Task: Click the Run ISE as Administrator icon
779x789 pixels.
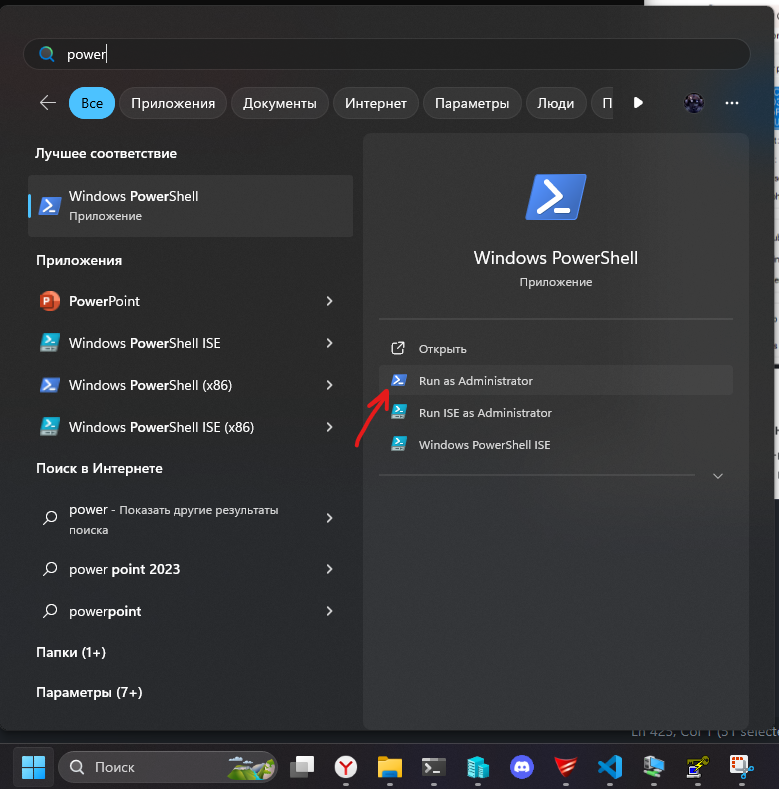Action: pyautogui.click(x=399, y=412)
